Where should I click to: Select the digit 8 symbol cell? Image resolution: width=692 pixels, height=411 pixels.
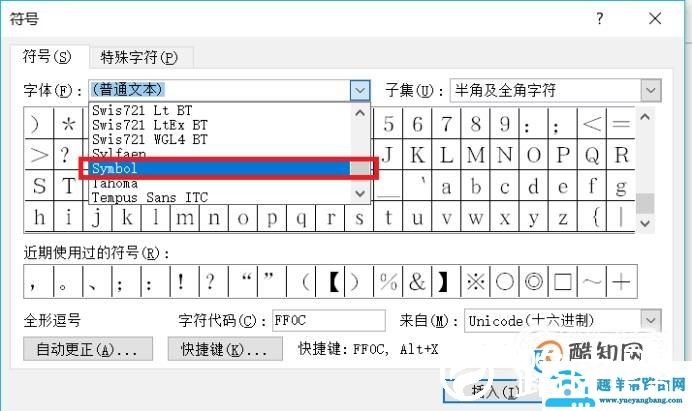(475, 124)
